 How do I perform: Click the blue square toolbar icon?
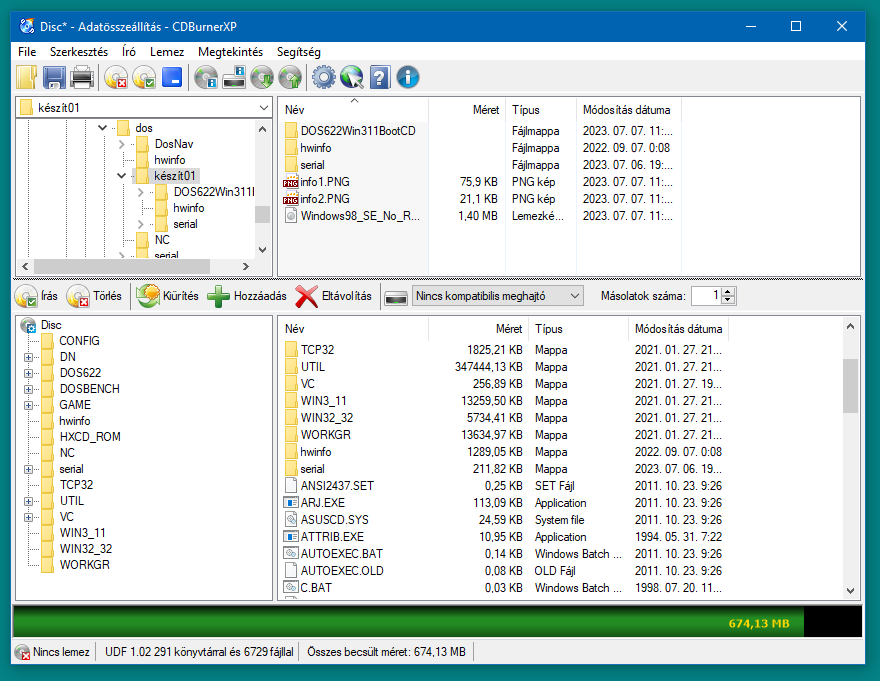172,77
